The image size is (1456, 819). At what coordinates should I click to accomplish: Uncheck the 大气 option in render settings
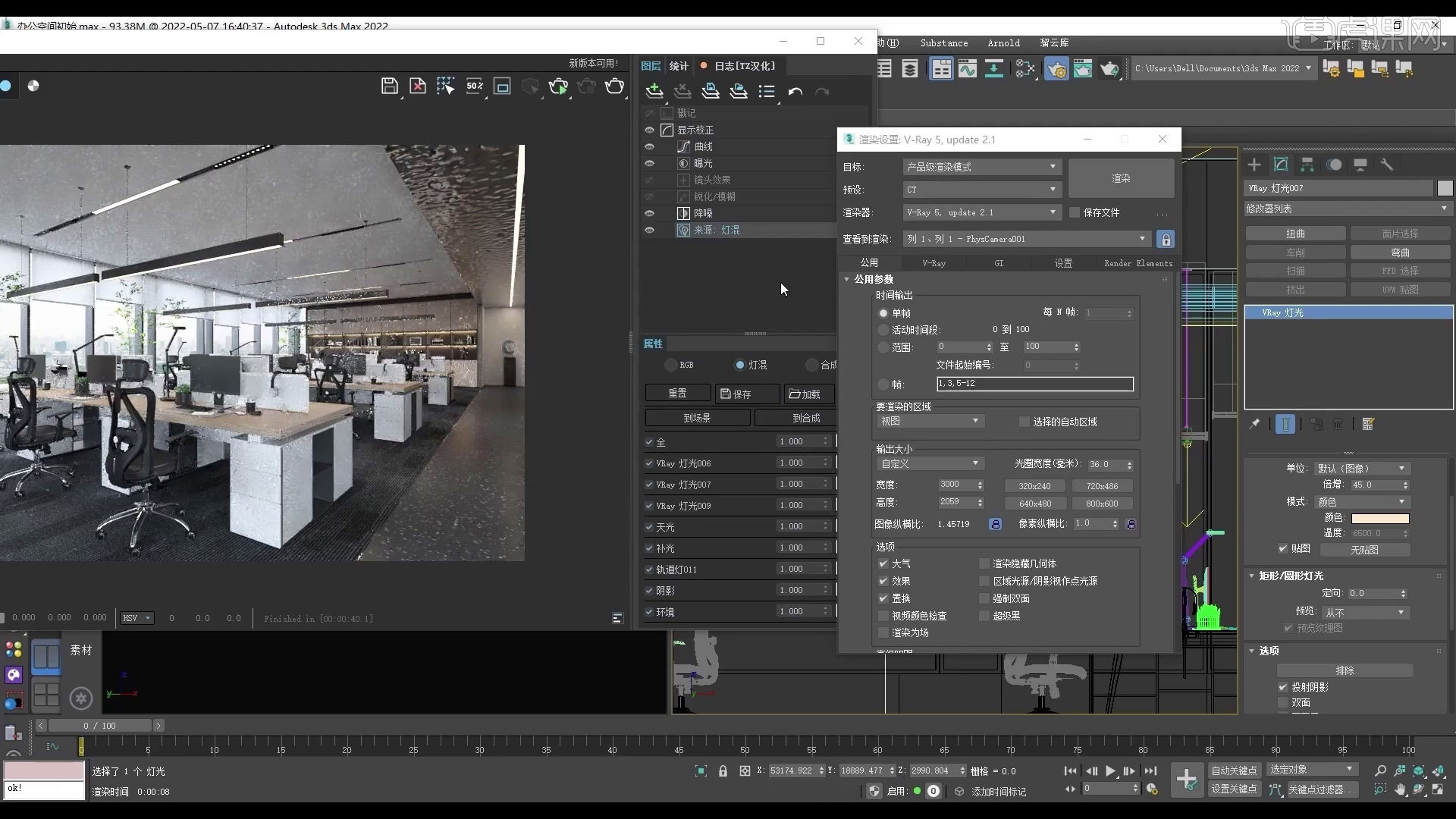[883, 563]
